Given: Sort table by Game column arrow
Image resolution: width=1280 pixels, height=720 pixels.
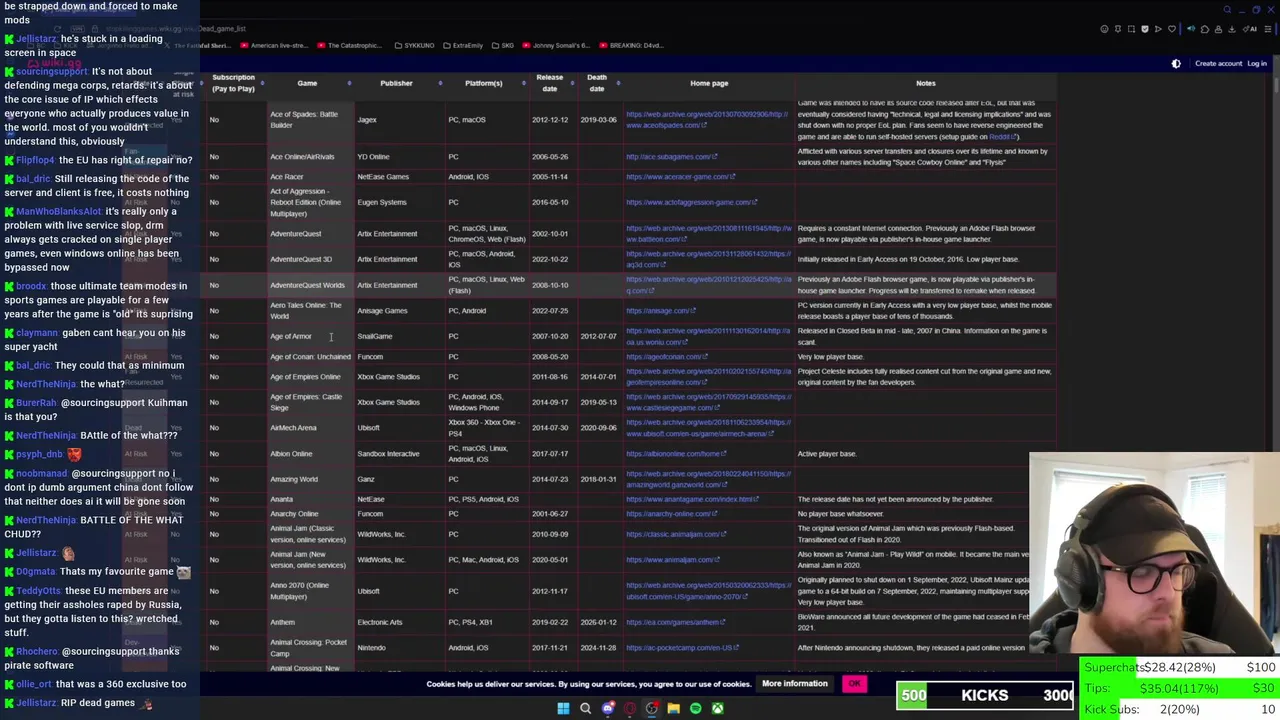Looking at the screenshot, I should click(349, 83).
